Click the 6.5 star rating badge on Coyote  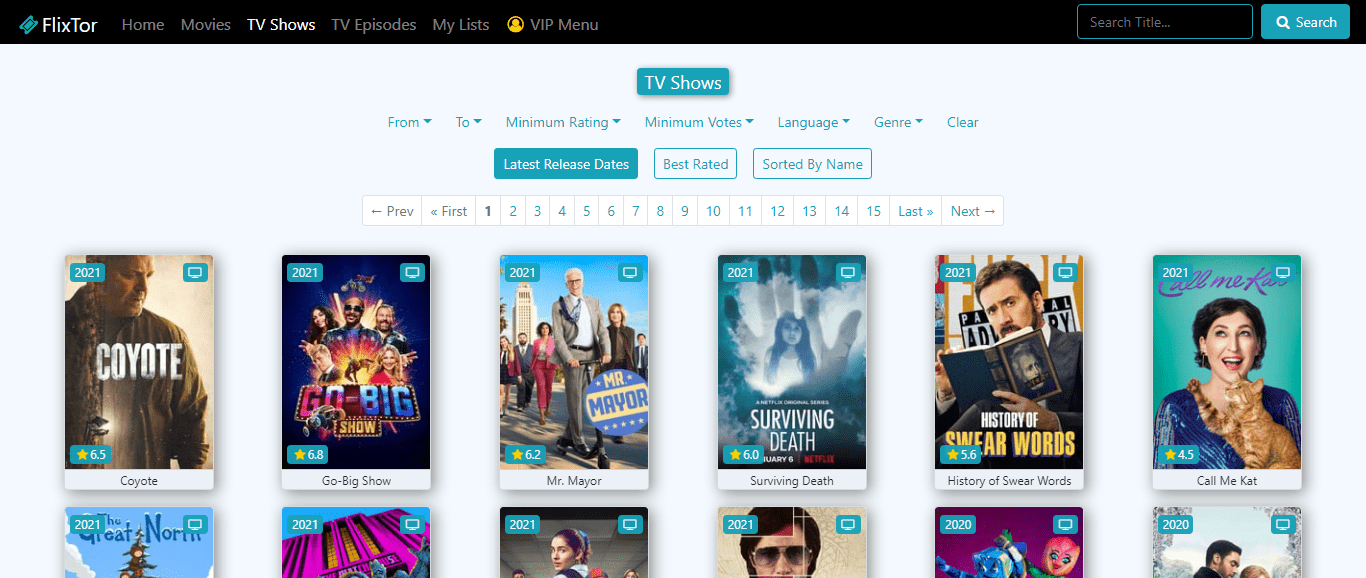(89, 454)
